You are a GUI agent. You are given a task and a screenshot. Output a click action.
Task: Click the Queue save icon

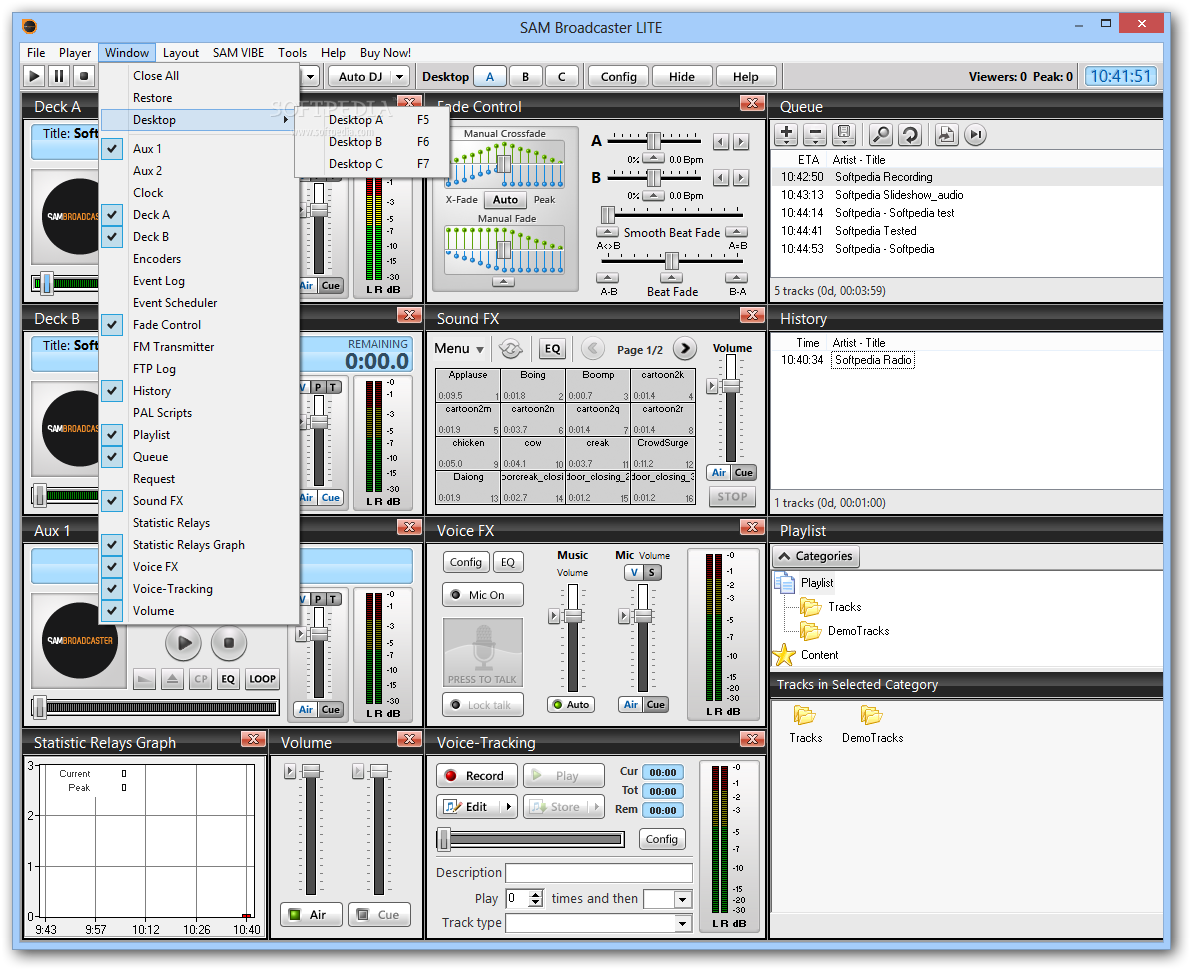[844, 134]
